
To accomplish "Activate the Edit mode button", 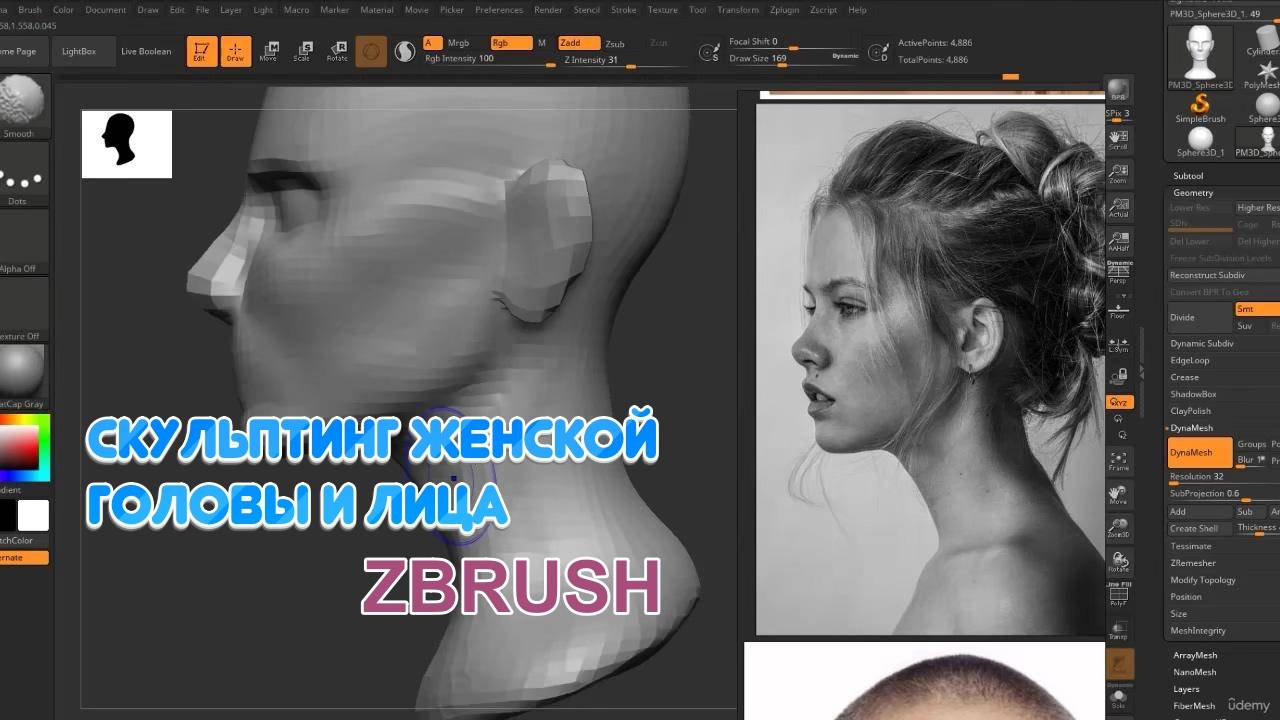I will [202, 51].
